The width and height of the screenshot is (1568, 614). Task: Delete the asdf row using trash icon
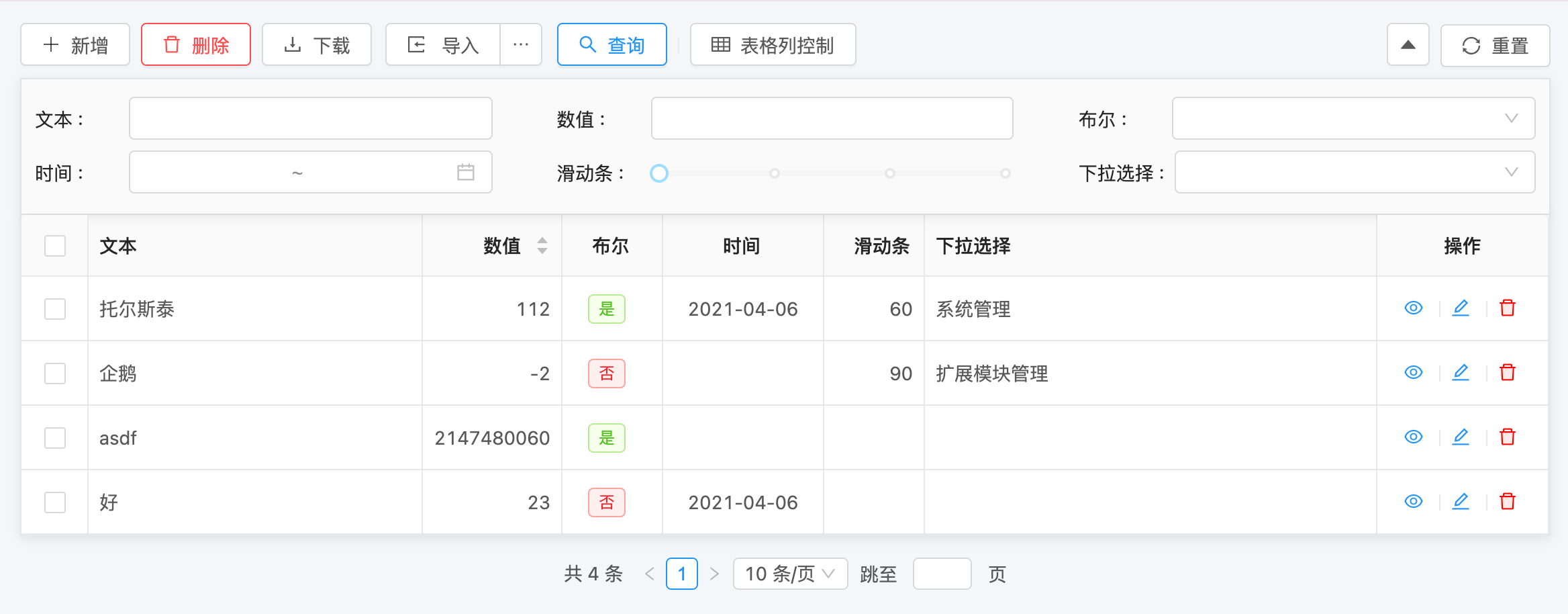1508,437
